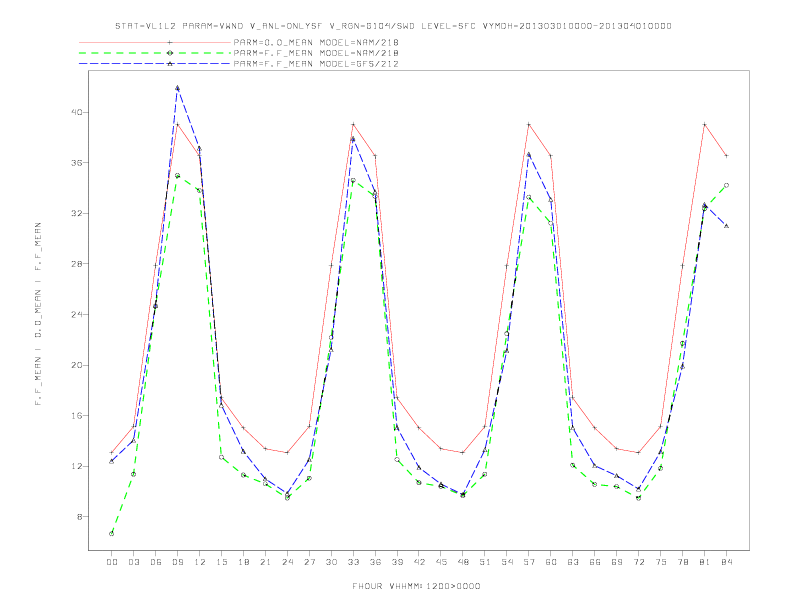Click y-axis tick label 12
Image resolution: width=792 pixels, height=612 pixels.
tap(76, 466)
